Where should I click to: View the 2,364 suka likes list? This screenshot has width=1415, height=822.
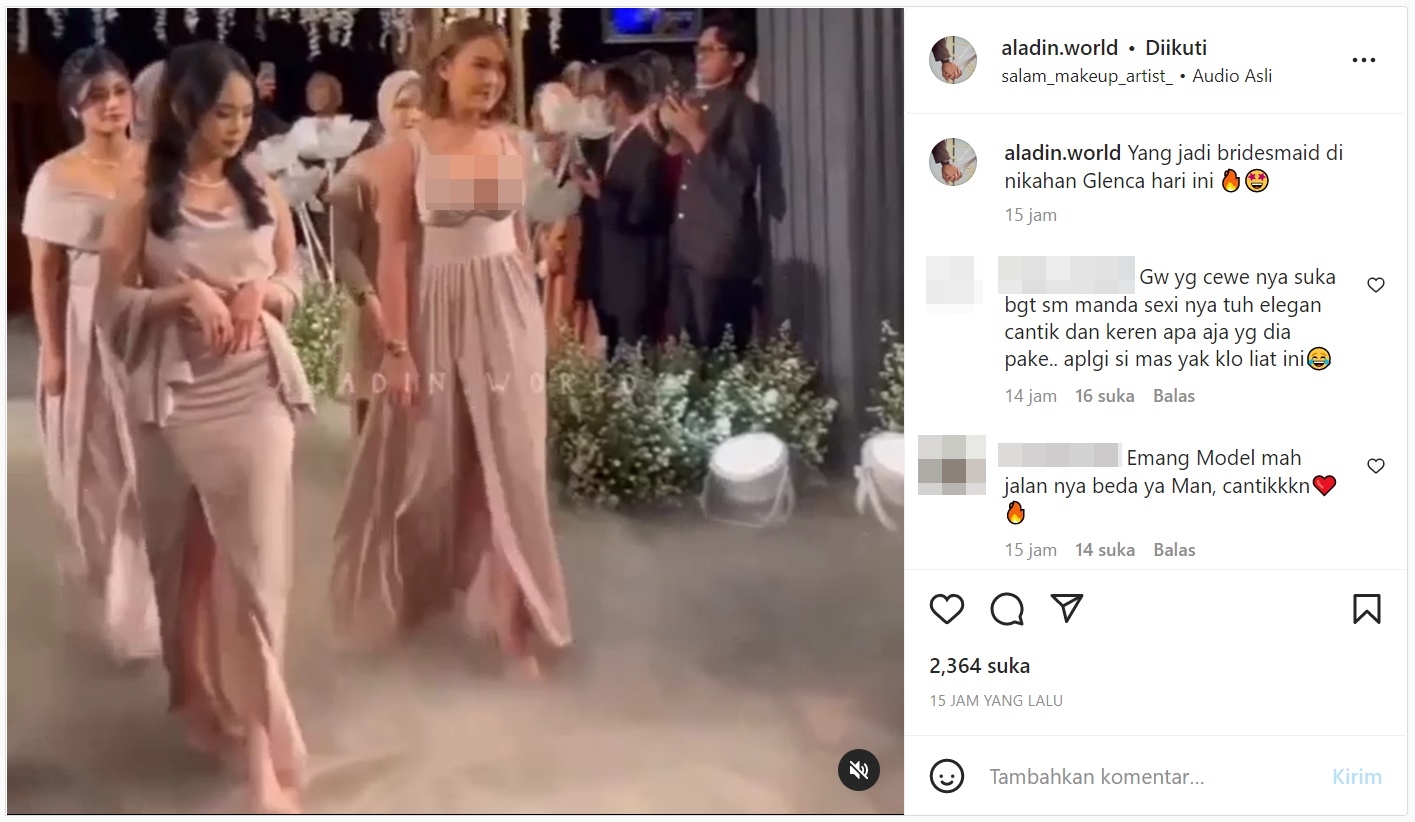pyautogui.click(x=980, y=666)
